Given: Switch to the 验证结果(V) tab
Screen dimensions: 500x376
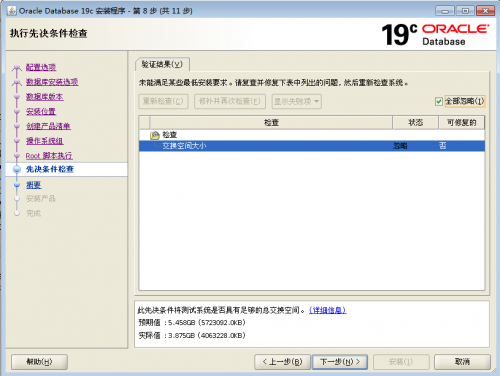Looking at the screenshot, I should 162,64.
